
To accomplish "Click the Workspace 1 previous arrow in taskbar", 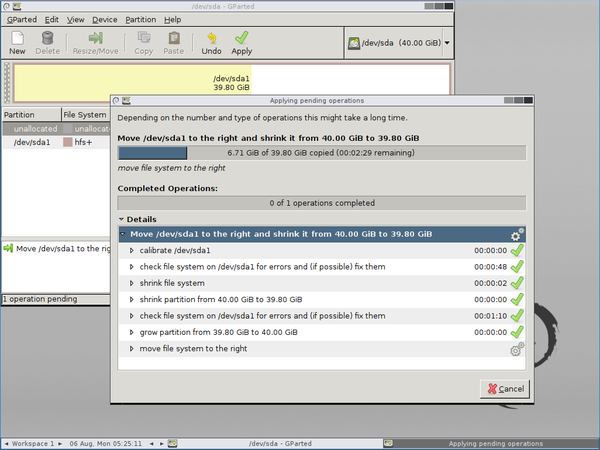I will click(x=7, y=444).
